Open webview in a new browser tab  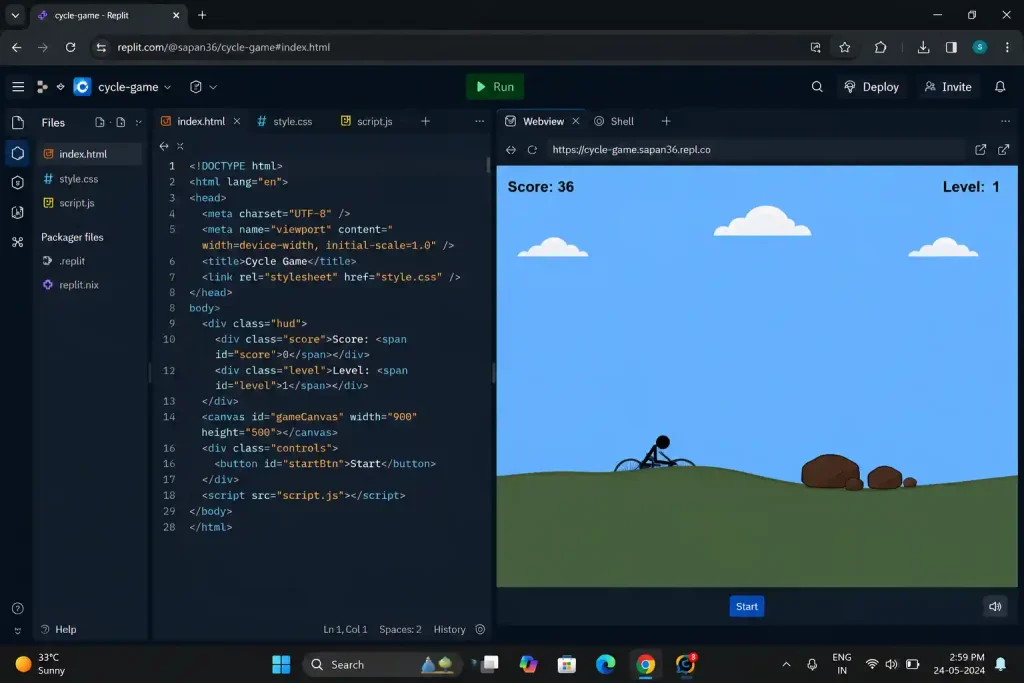click(1004, 150)
